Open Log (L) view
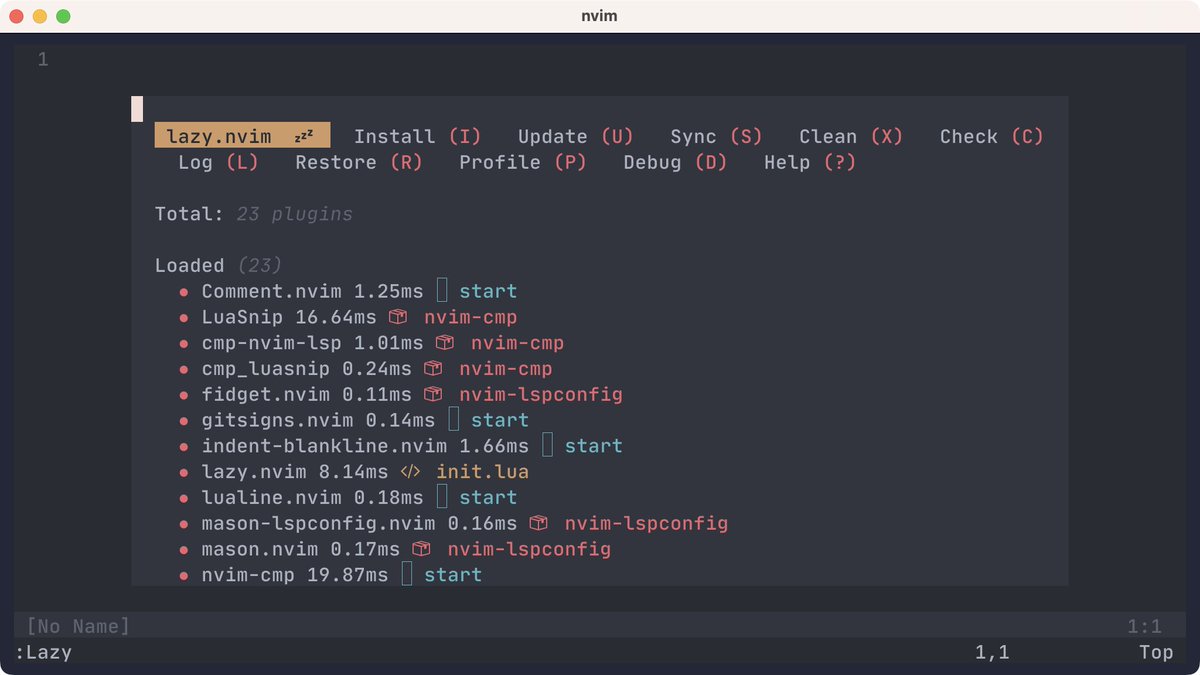The image size is (1200, 675). coord(218,162)
